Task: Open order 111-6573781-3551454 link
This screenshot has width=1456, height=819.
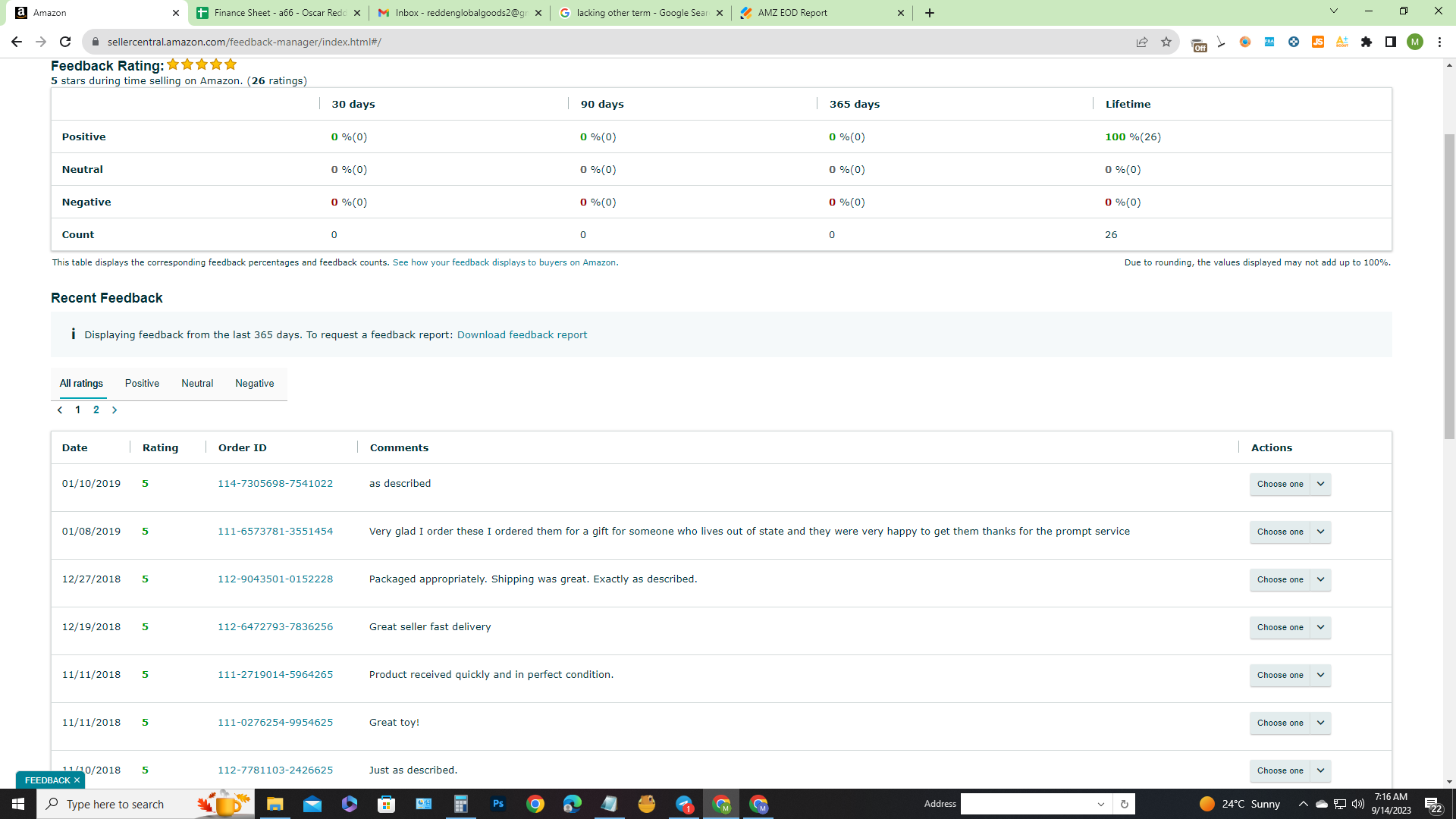Action: coord(275,532)
